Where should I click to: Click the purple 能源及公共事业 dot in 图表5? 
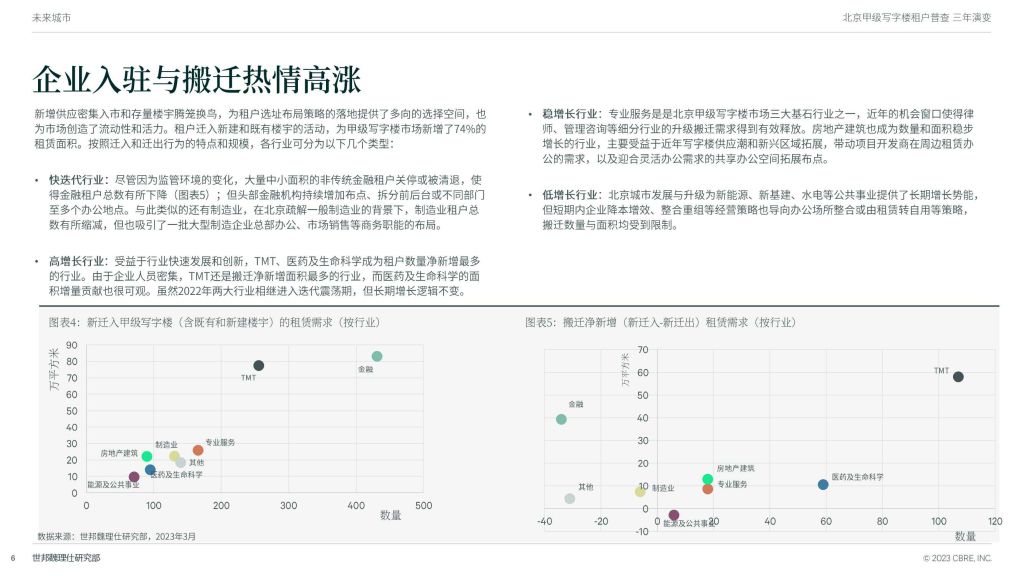674,515
